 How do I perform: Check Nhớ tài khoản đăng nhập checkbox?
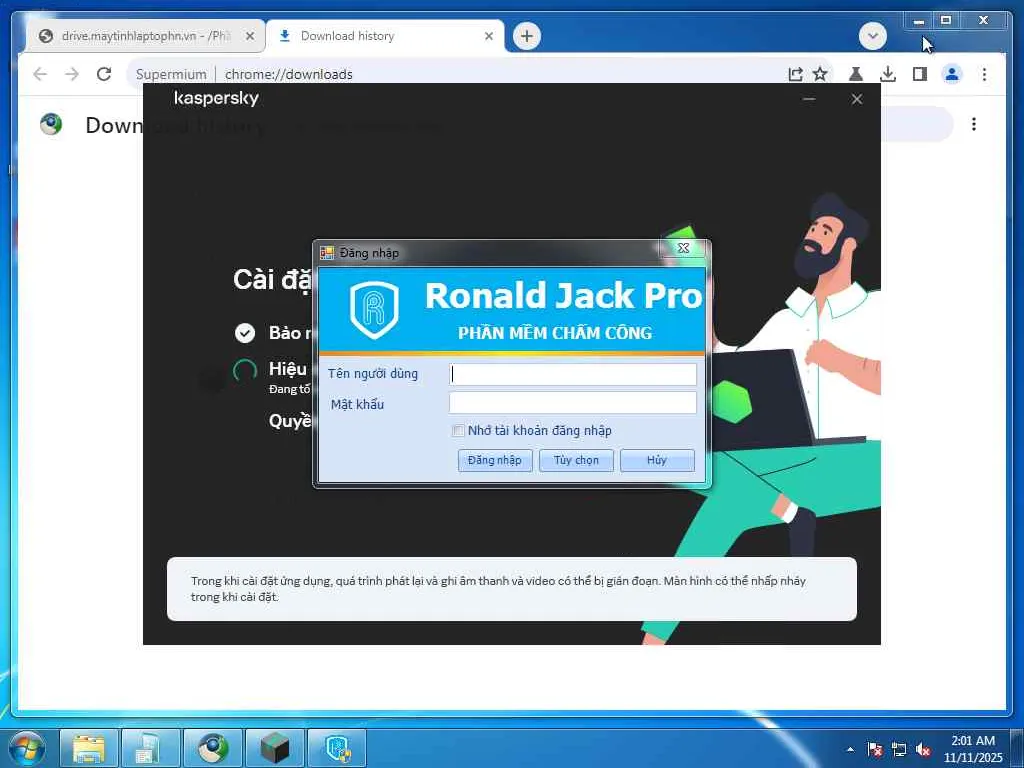[458, 430]
